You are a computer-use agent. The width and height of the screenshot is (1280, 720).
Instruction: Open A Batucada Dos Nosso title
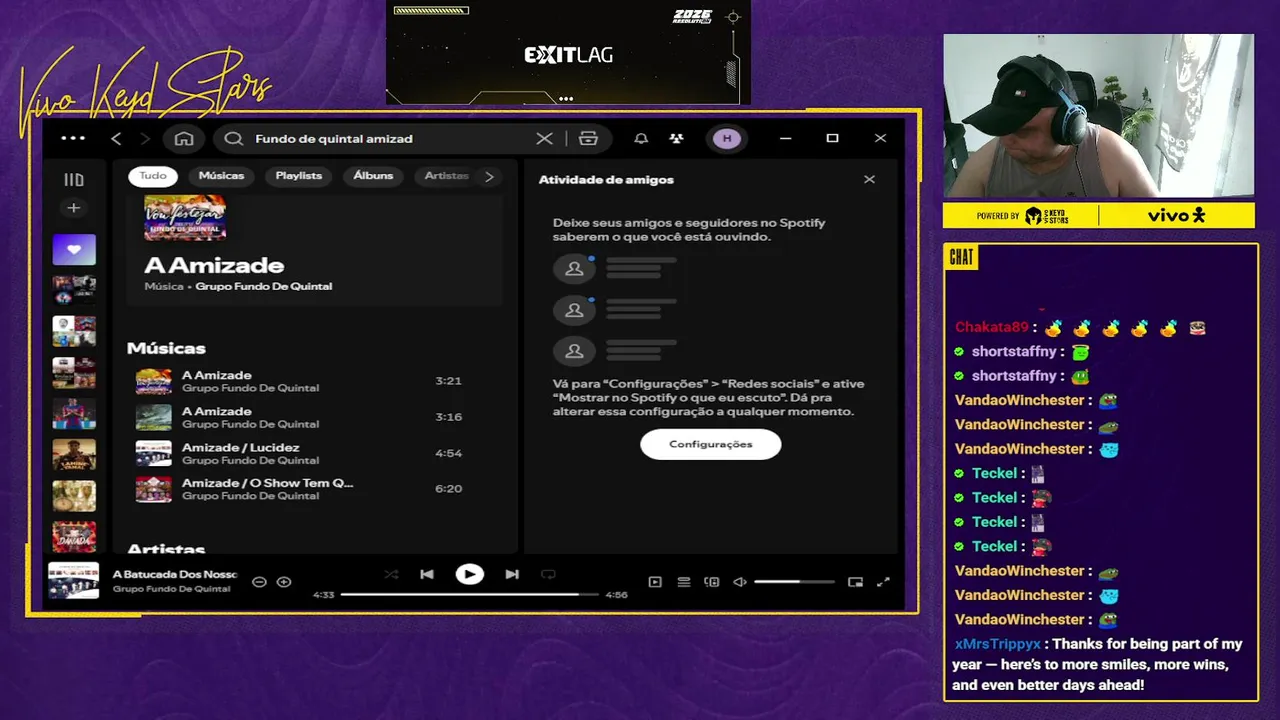[x=175, y=574]
